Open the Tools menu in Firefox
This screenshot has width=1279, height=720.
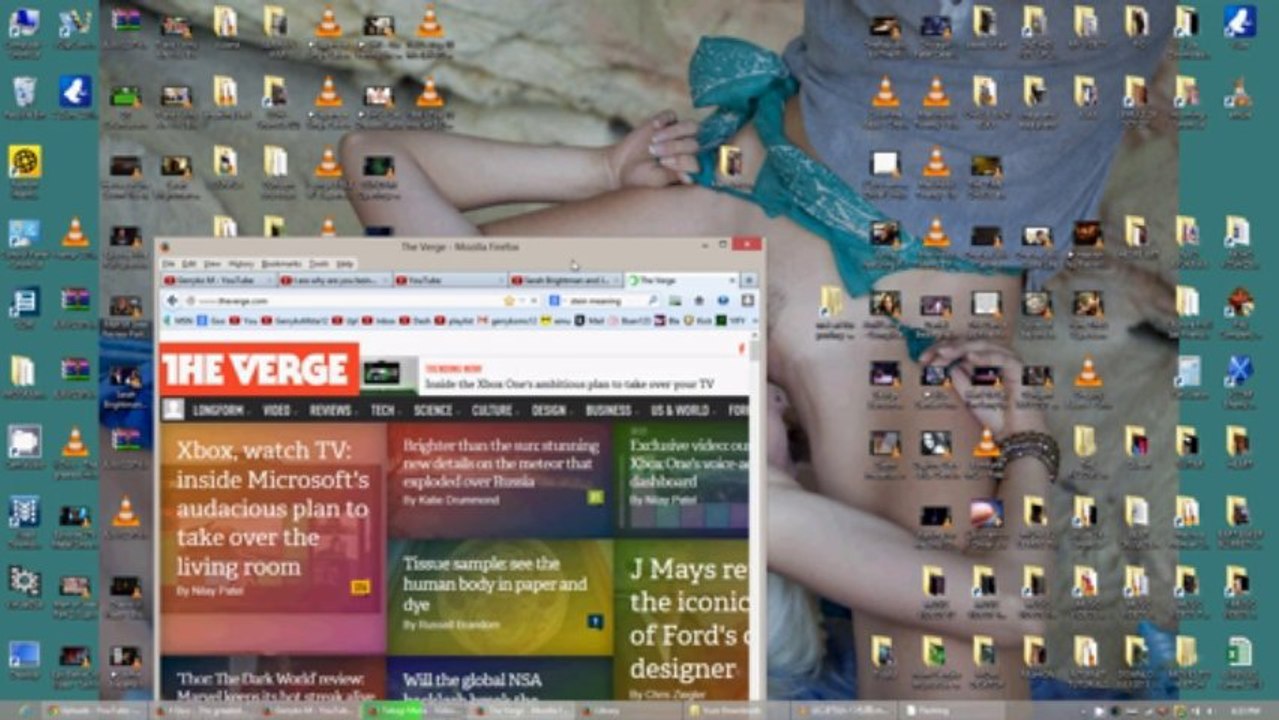coord(318,263)
